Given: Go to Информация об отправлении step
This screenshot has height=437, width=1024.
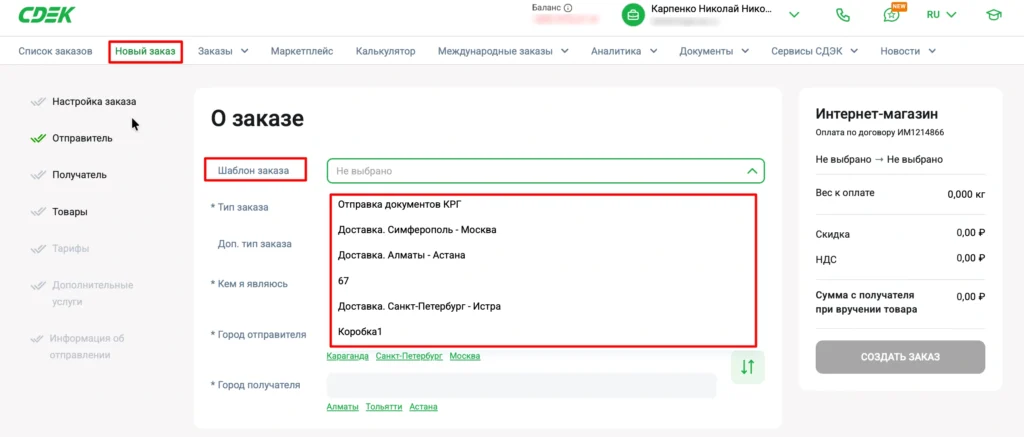Looking at the screenshot, I should tap(87, 347).
